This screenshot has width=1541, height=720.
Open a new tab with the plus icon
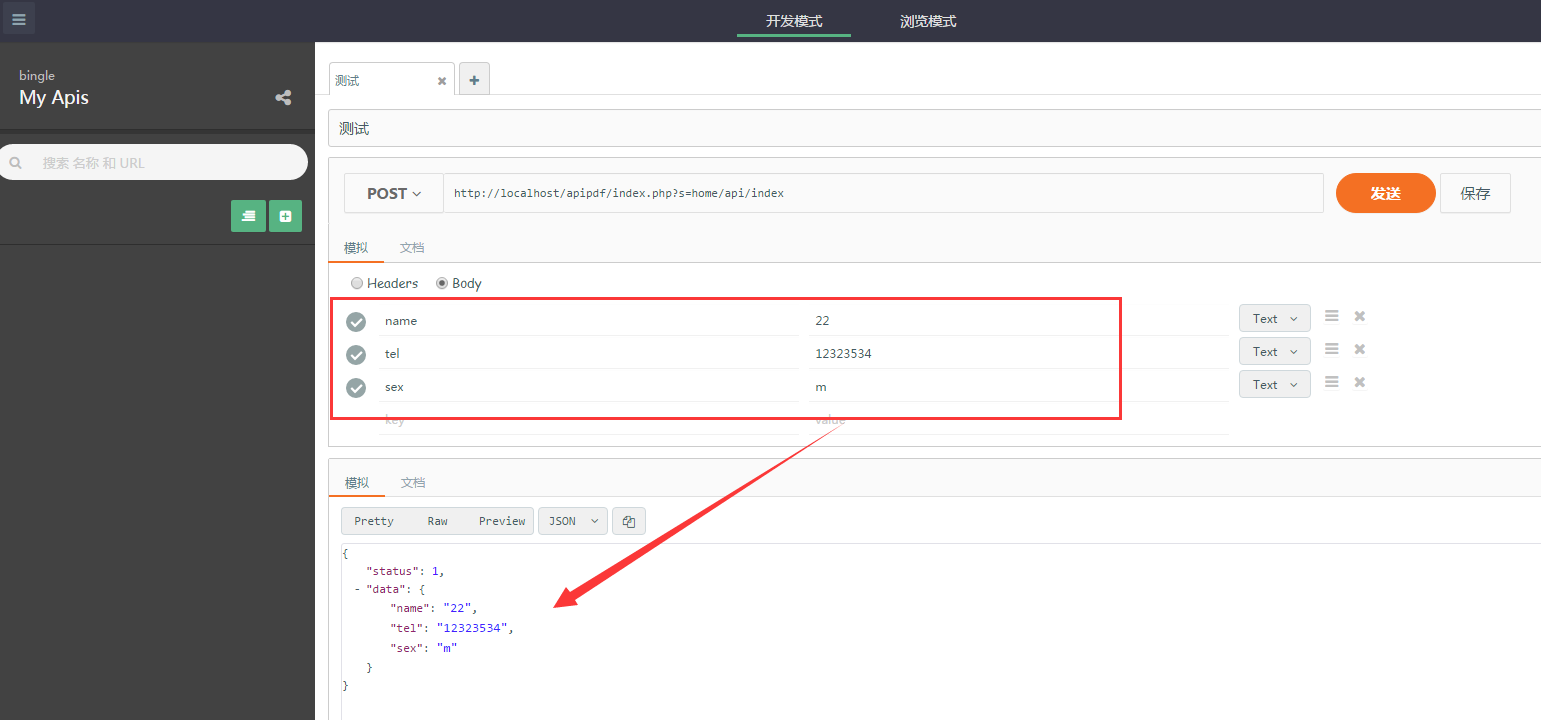point(474,80)
